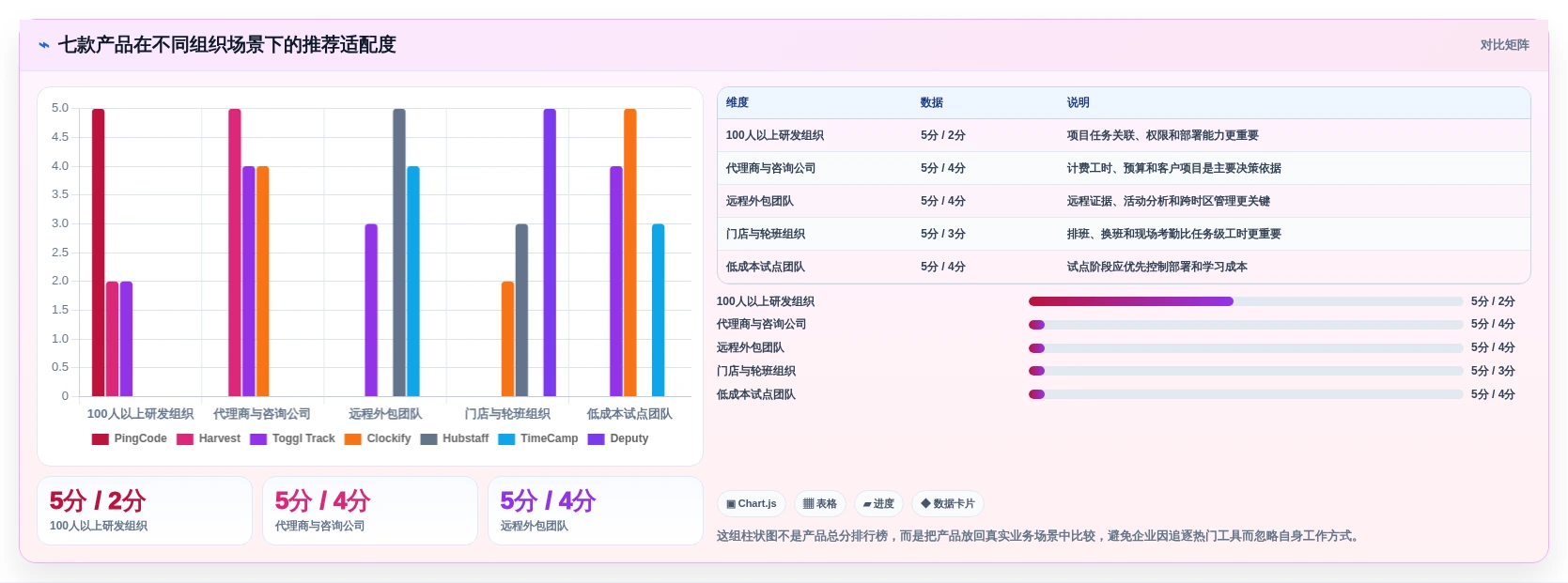Click description 排班、换班和现场考勤比任务级工时更重要
1568x583 pixels.
[x=1173, y=235]
